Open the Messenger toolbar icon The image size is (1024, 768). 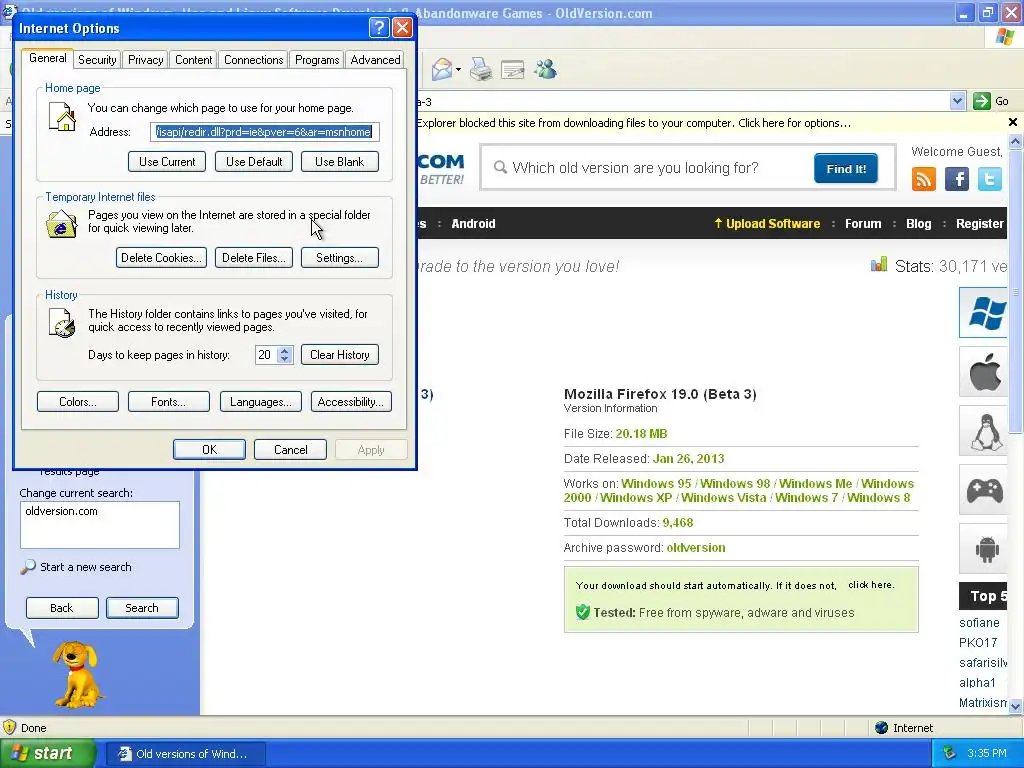click(x=545, y=69)
